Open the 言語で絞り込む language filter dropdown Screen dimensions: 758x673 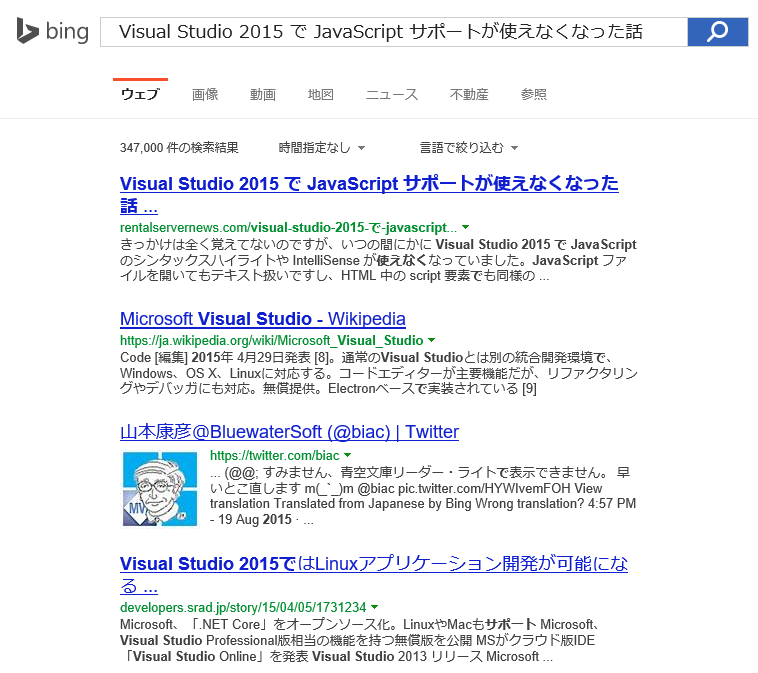[468, 147]
